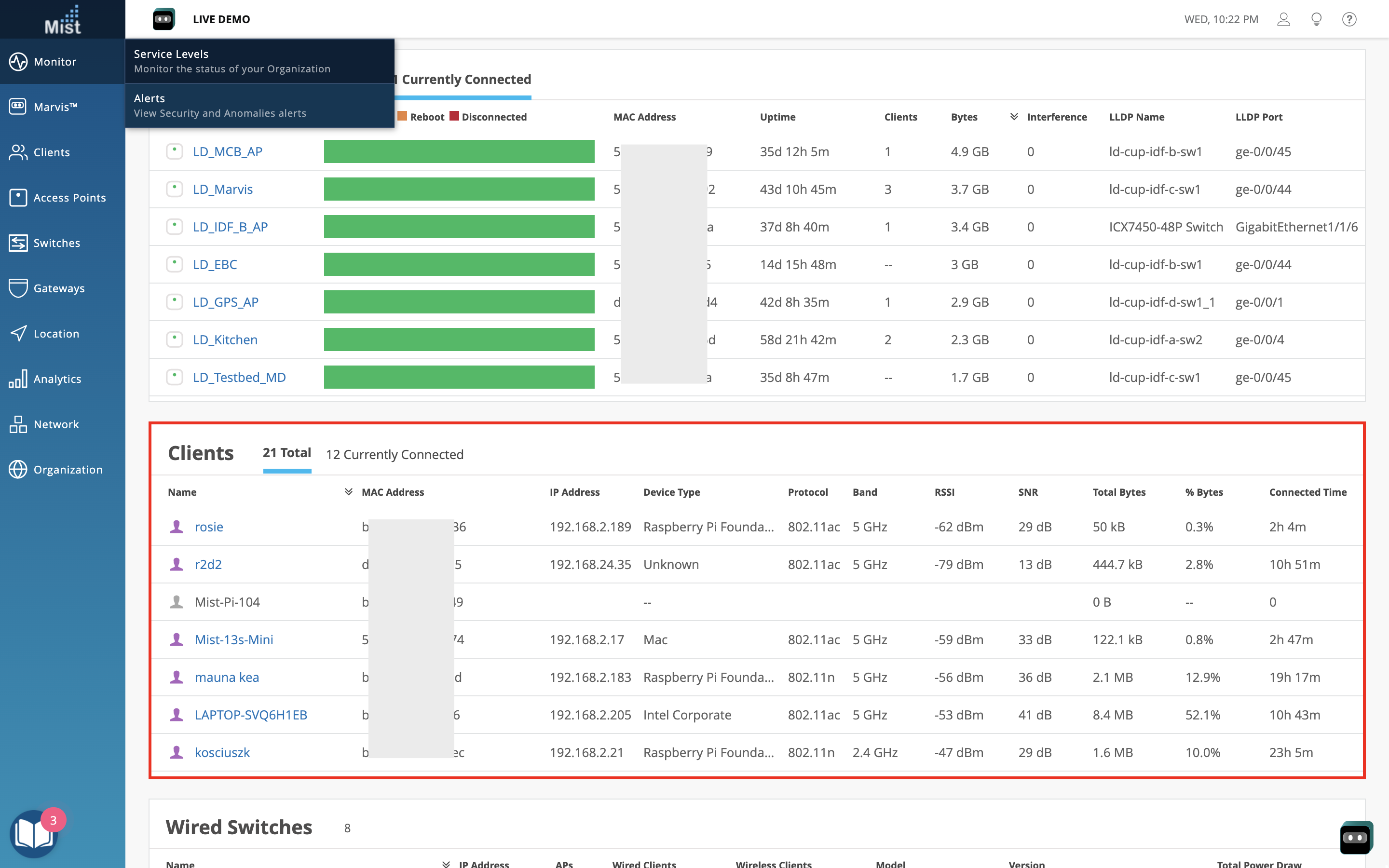Sort by Bytes column chevron
This screenshot has height=868, width=1389.
coord(1014,117)
